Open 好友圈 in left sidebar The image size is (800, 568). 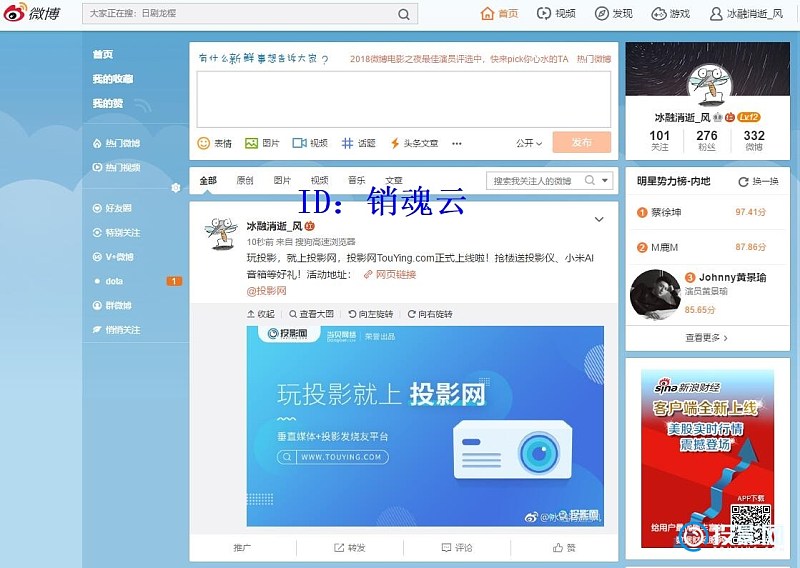(112, 208)
